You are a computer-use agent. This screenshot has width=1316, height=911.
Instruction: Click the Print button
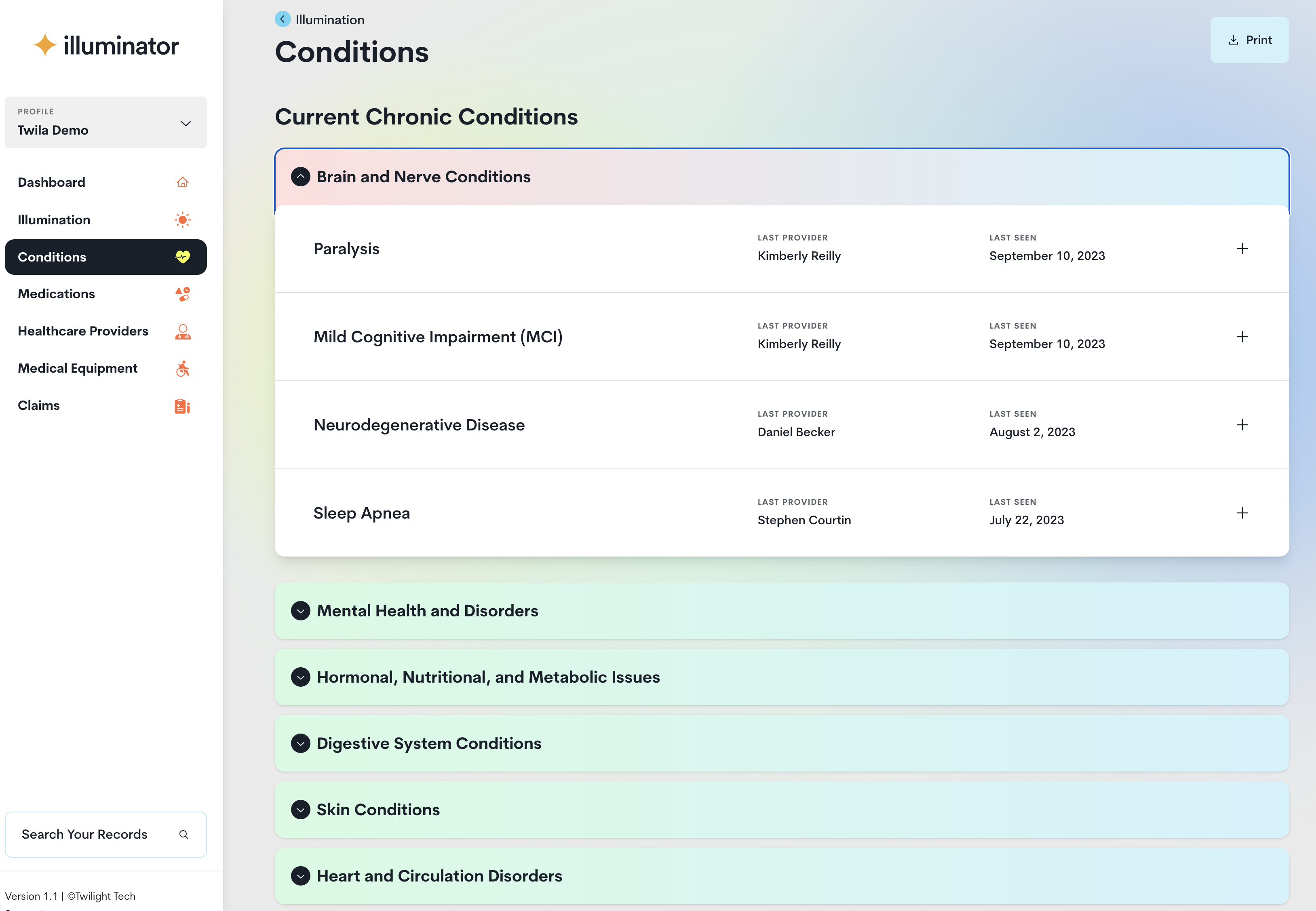coord(1250,40)
